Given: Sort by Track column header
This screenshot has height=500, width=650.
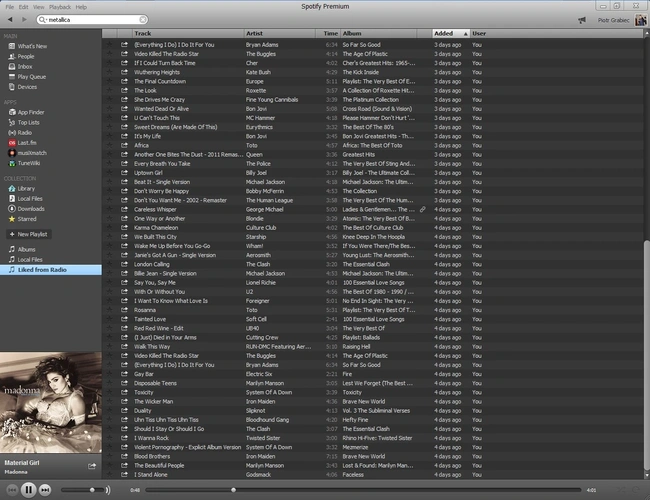Looking at the screenshot, I should pos(188,34).
